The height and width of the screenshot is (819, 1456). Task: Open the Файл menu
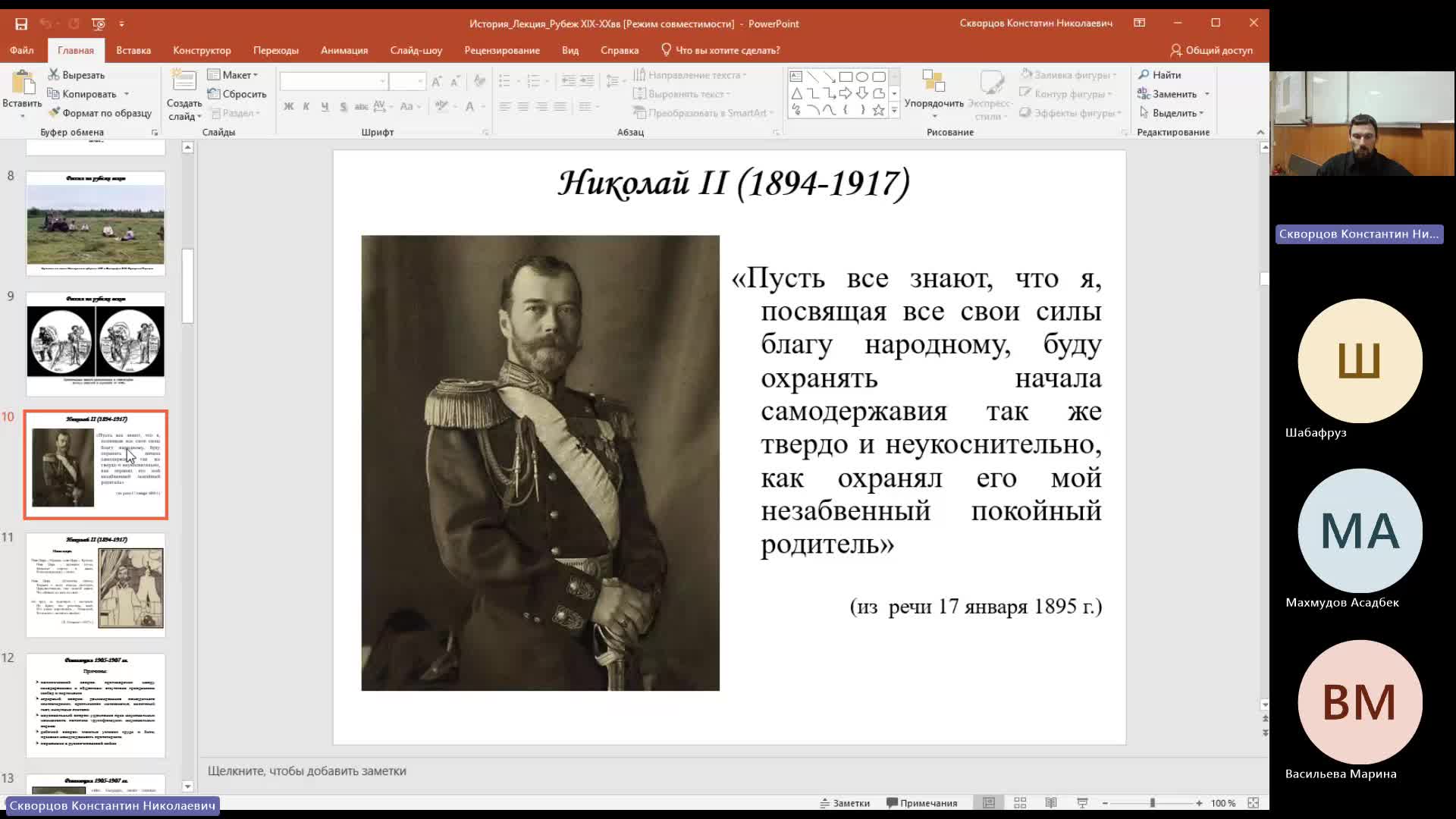tap(22, 50)
